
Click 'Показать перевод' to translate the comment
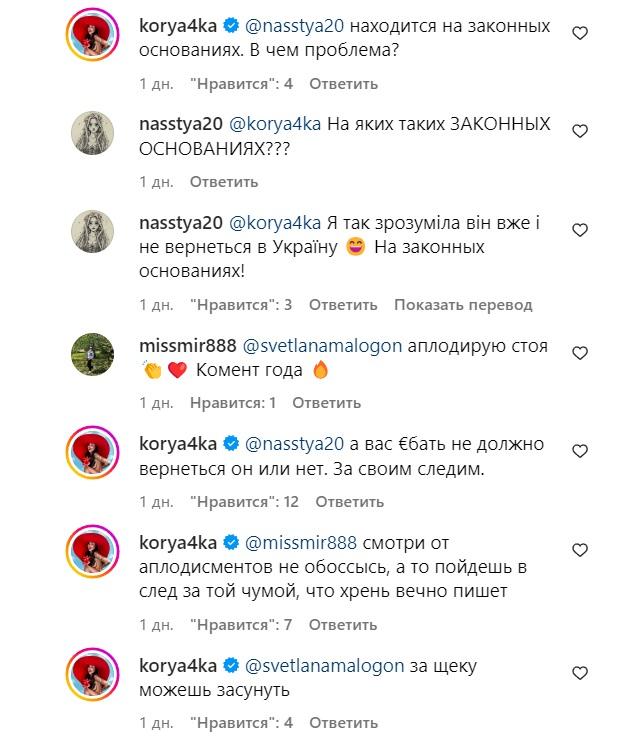(463, 305)
